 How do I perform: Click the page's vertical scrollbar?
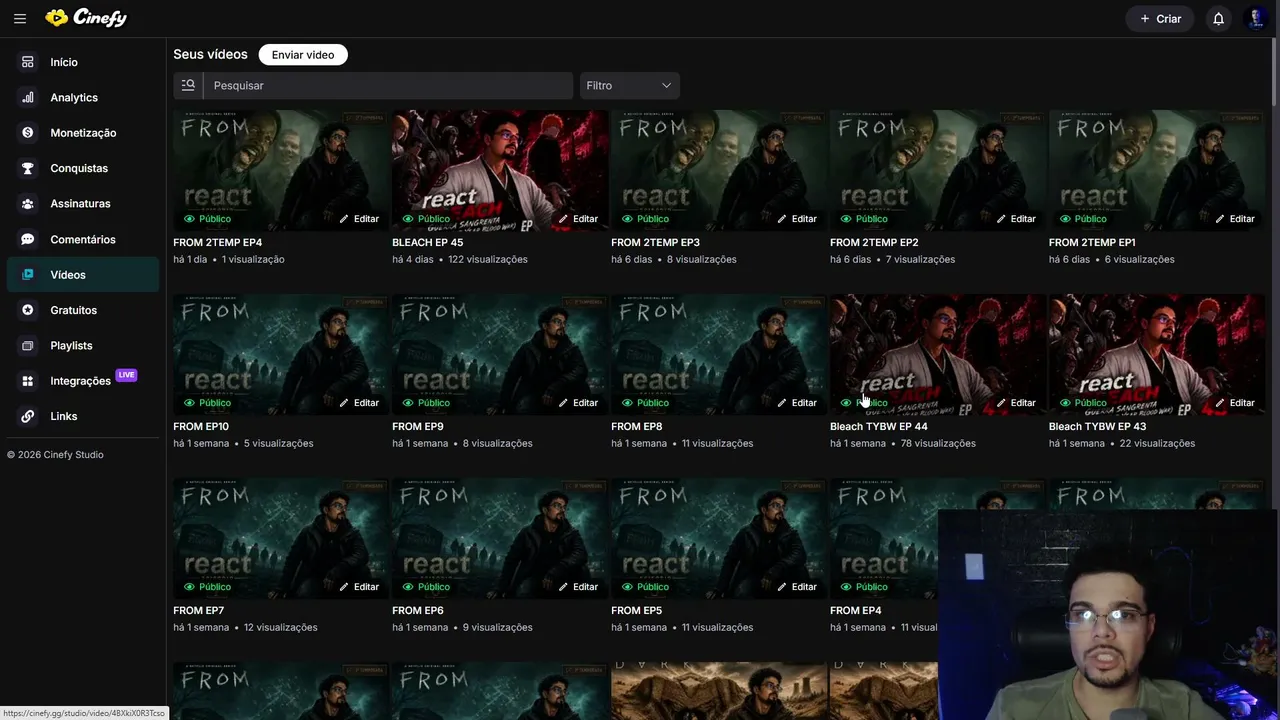pyautogui.click(x=1275, y=70)
